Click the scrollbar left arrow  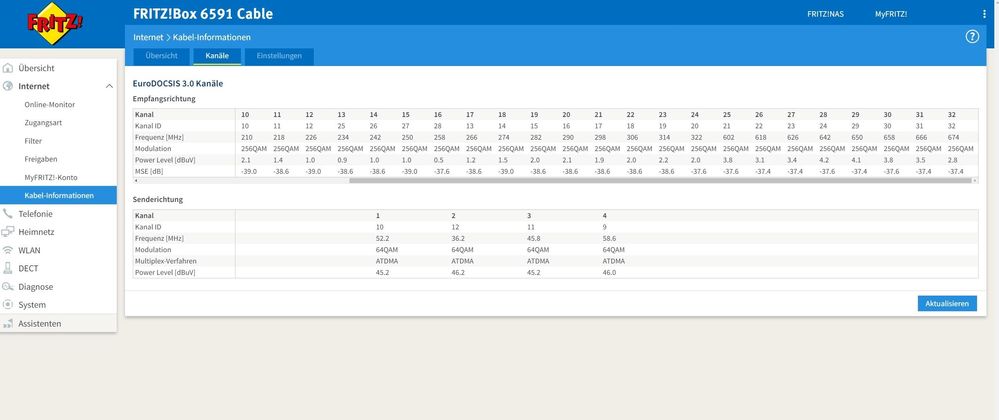tap(135, 180)
